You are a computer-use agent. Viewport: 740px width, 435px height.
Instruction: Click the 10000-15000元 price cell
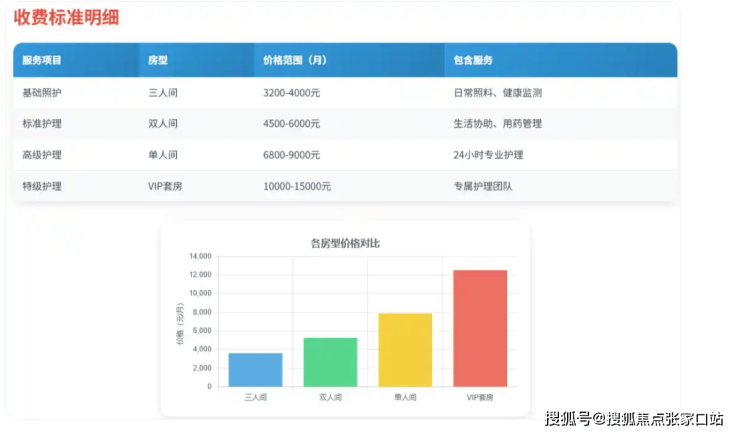[297, 186]
